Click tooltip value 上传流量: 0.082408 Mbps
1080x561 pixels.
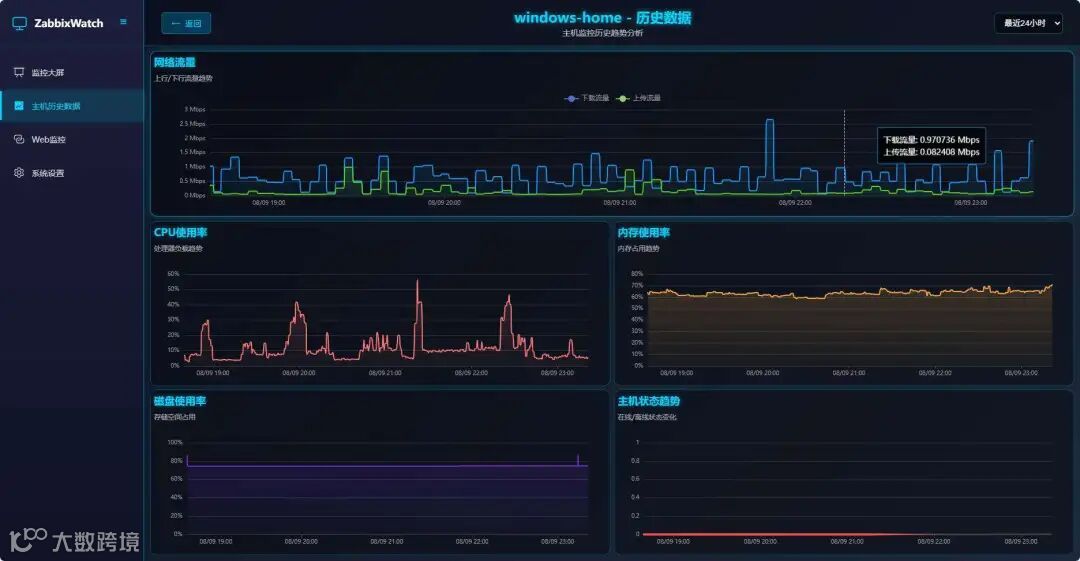pos(931,152)
